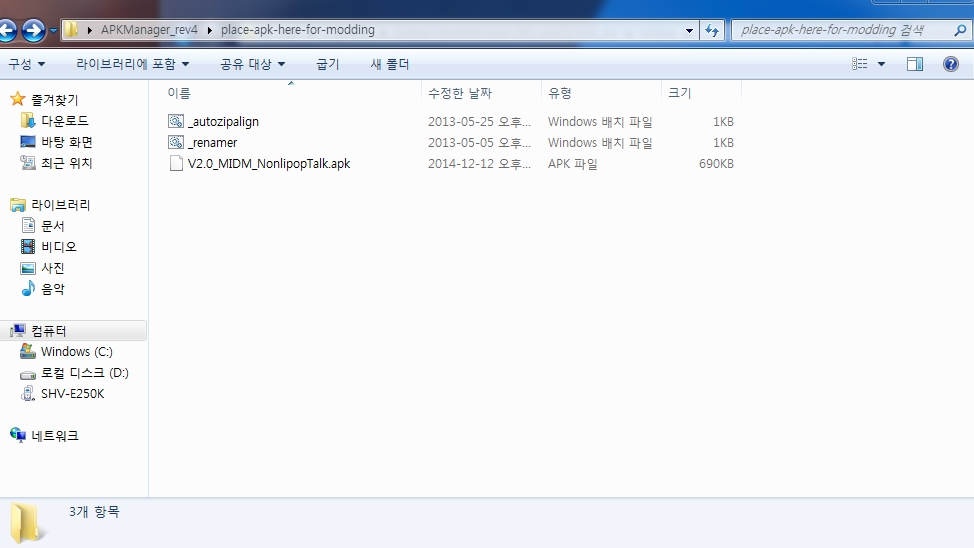Toggle the preview pane icon
The height and width of the screenshot is (548, 974).
click(x=914, y=64)
